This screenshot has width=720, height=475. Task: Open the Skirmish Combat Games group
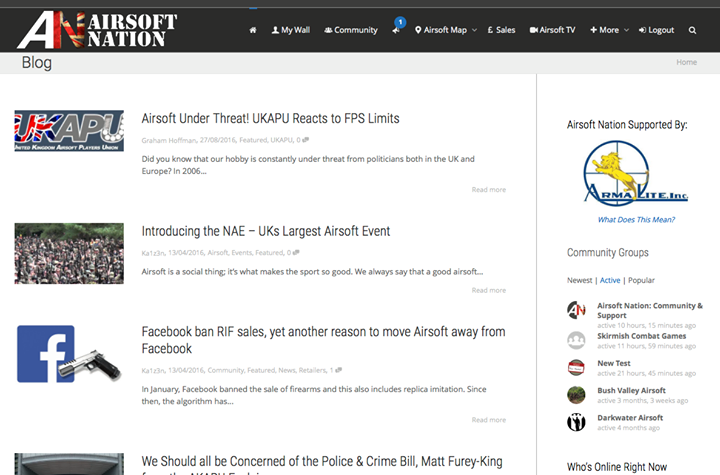coord(641,336)
